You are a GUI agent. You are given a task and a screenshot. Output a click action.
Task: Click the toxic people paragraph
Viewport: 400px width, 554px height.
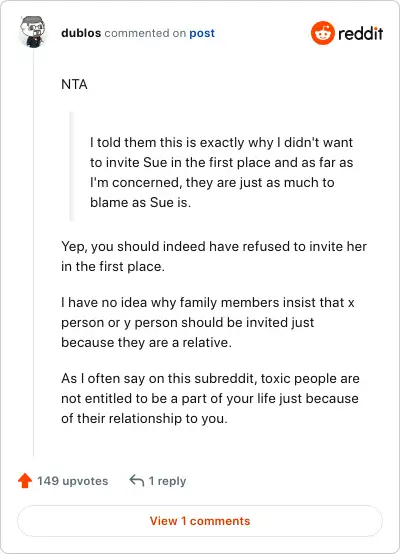pyautogui.click(x=210, y=398)
